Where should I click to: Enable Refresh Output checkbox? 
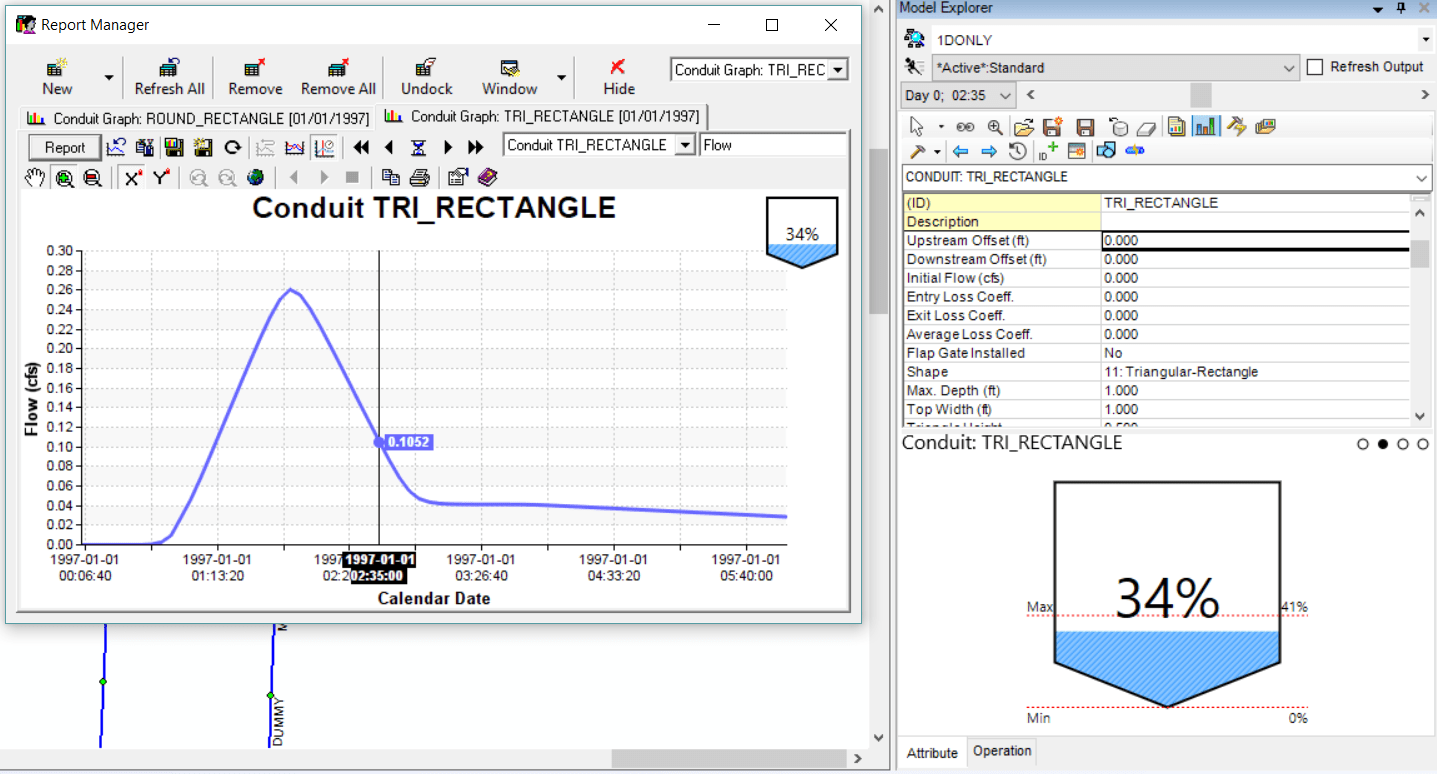coord(1315,67)
